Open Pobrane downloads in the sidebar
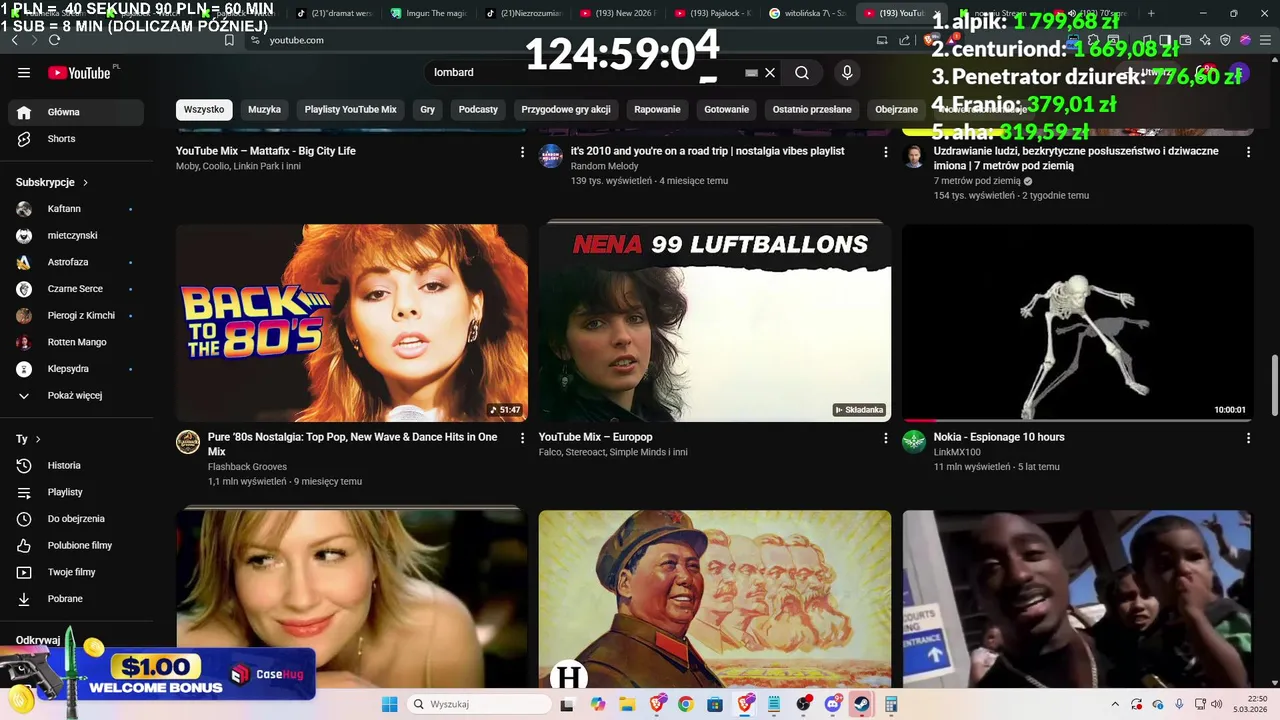The height and width of the screenshot is (720, 1280). (76, 599)
